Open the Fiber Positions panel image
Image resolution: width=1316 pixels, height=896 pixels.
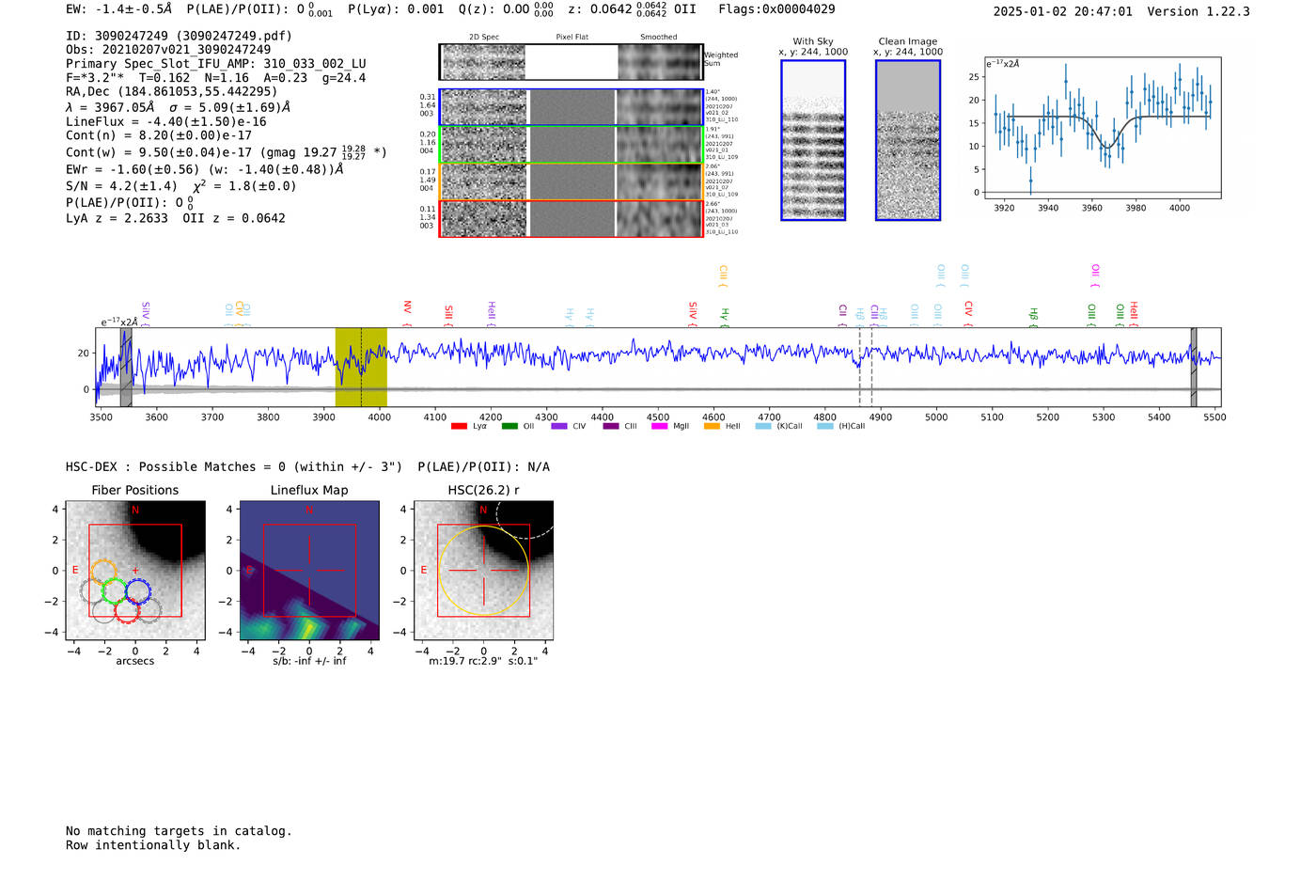135,571
